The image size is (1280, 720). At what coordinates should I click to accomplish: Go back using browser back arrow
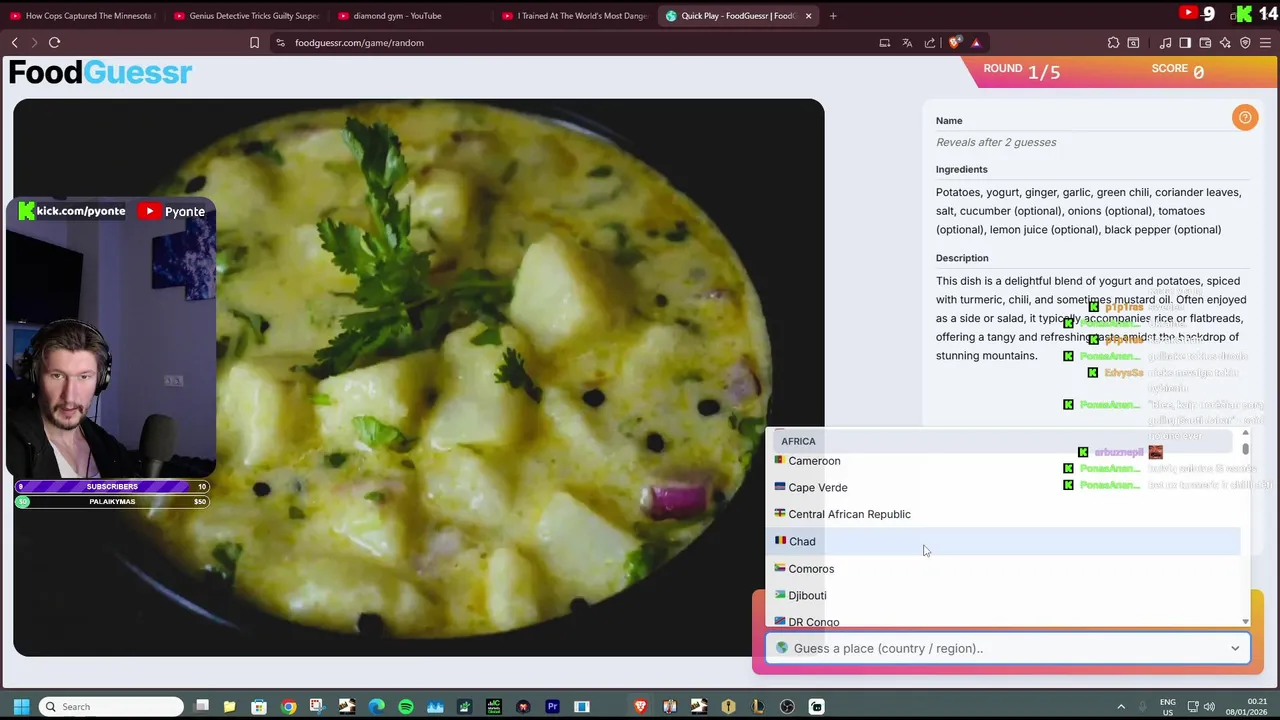[15, 43]
